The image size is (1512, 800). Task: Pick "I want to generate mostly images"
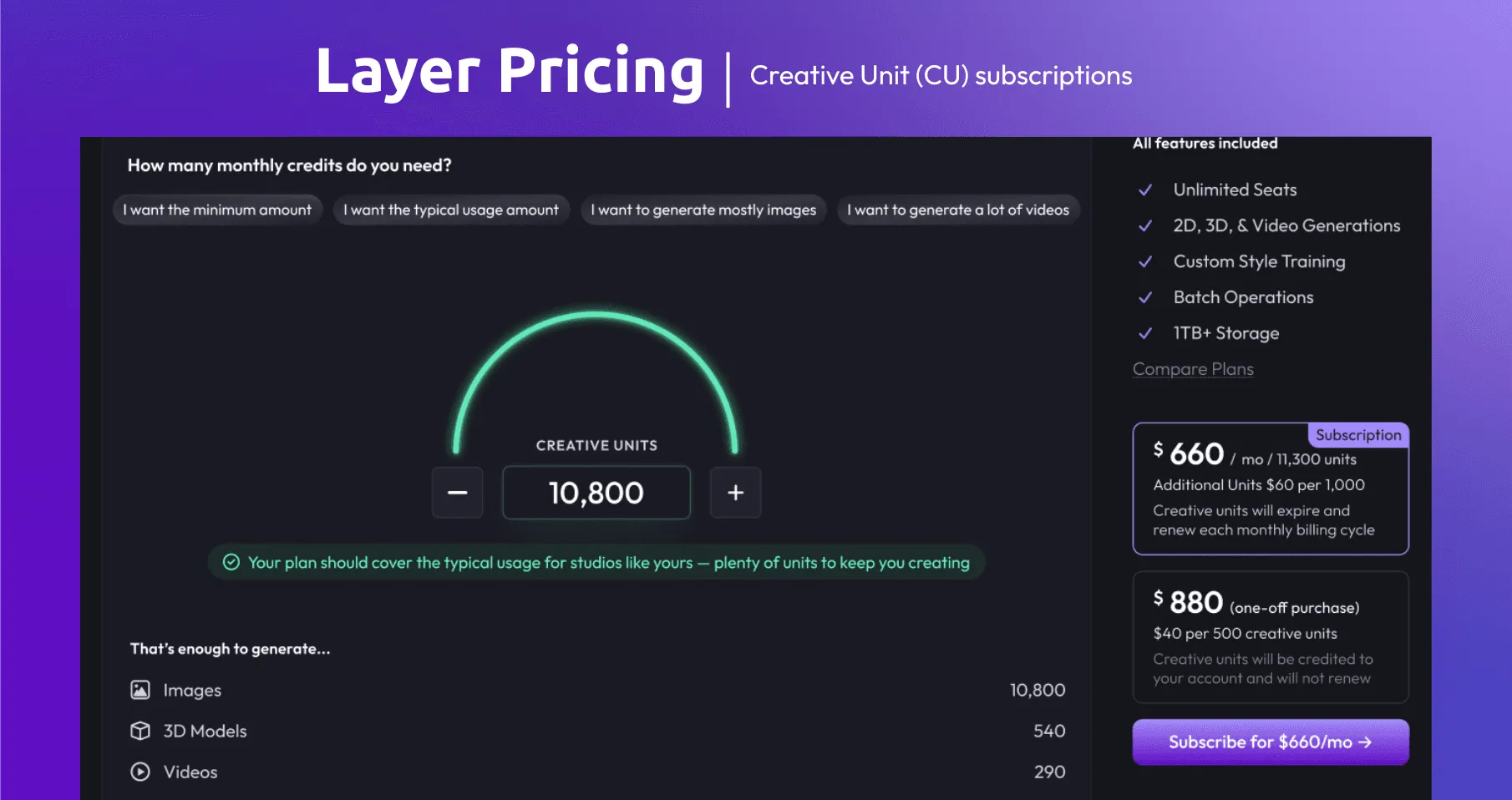point(703,210)
